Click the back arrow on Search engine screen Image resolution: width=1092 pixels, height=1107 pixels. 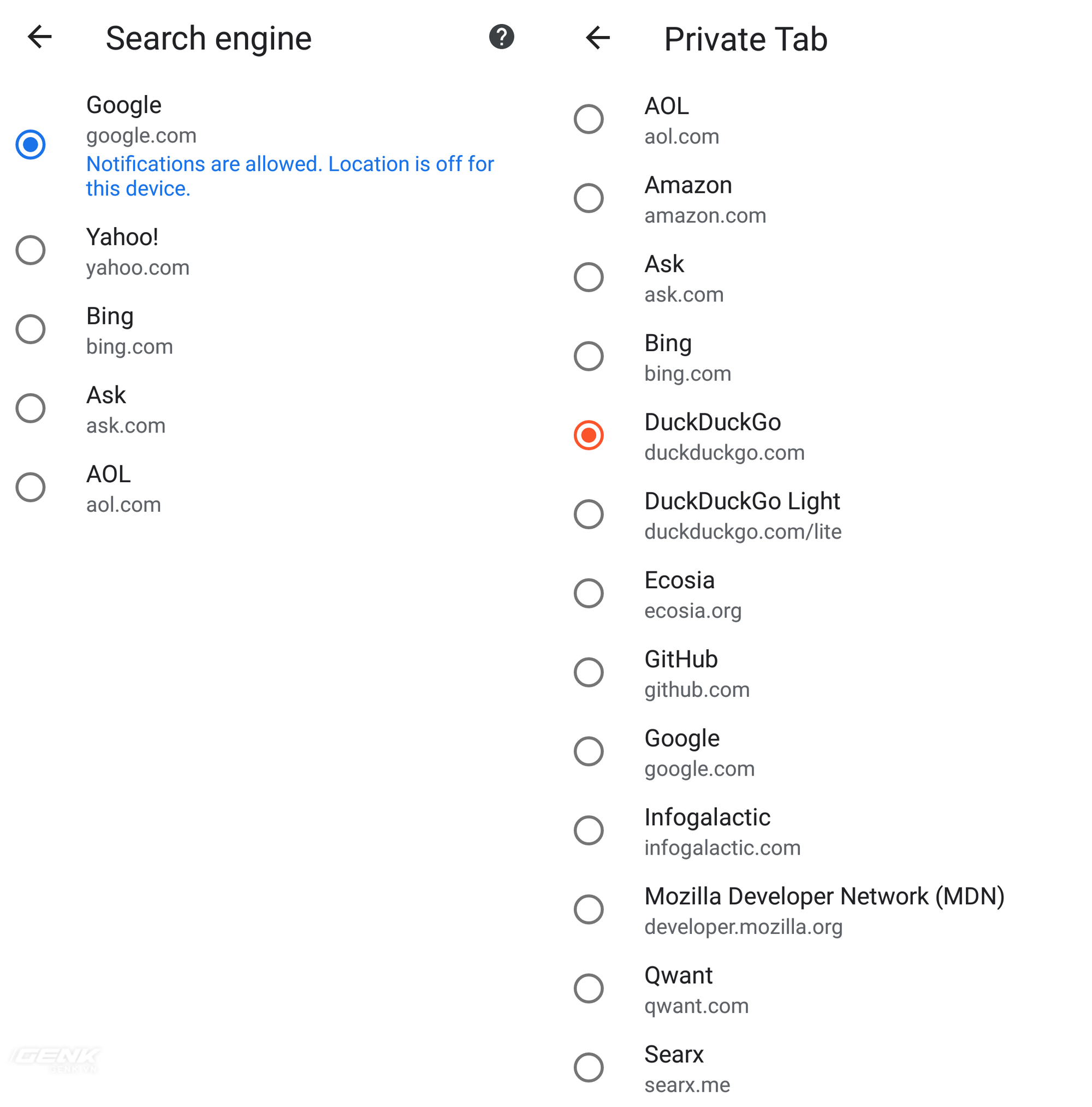[39, 38]
